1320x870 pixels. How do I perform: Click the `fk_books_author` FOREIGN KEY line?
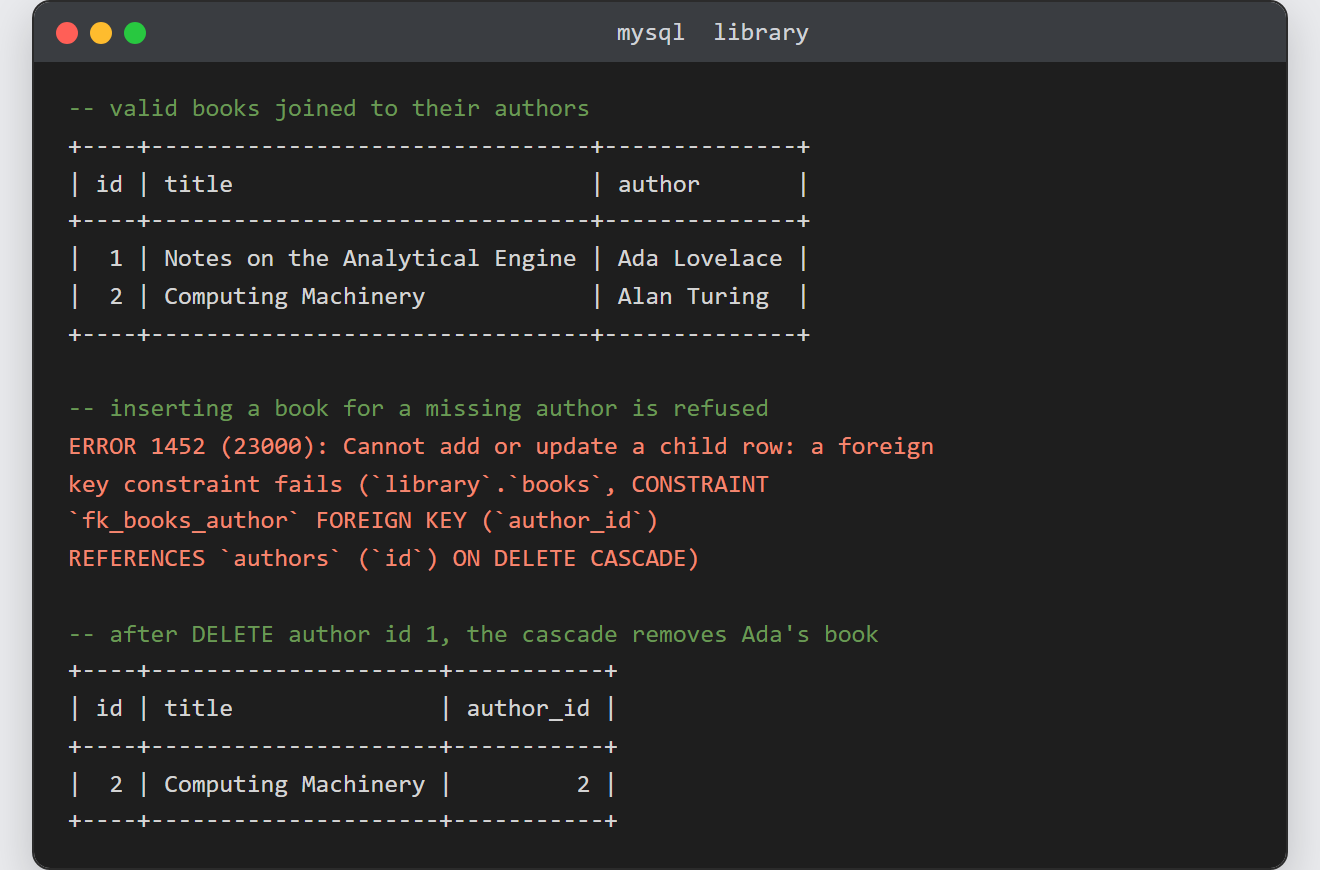click(x=363, y=521)
